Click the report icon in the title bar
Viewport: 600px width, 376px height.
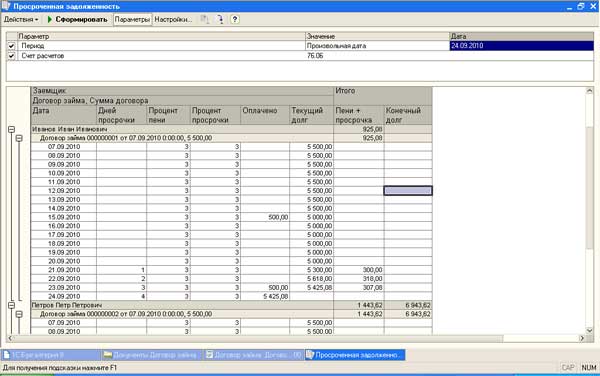point(6,6)
